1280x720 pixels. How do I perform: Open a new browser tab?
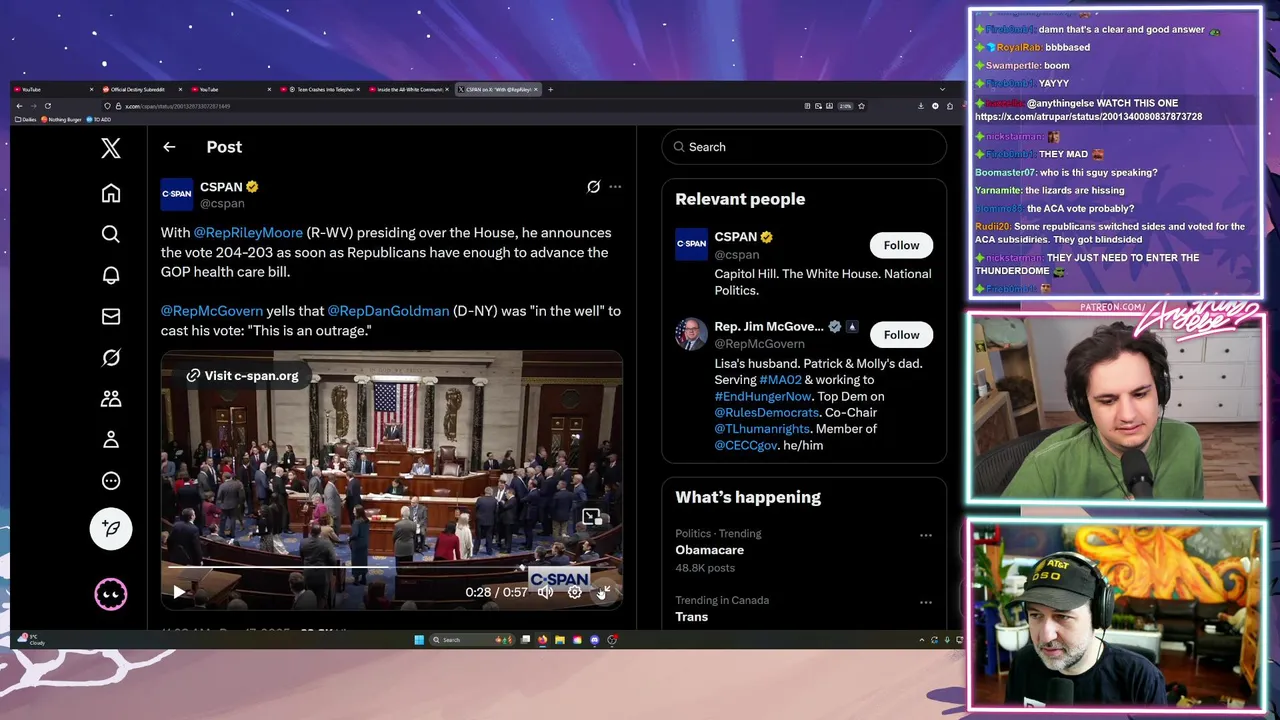tap(550, 89)
